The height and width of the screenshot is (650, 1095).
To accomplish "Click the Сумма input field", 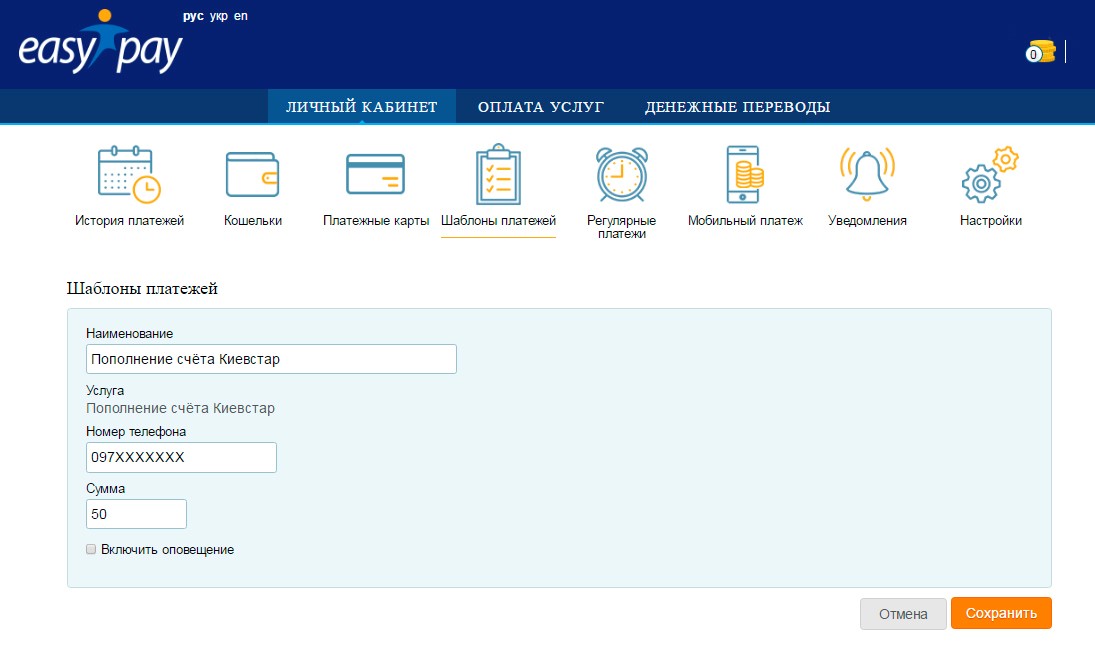I will (136, 514).
